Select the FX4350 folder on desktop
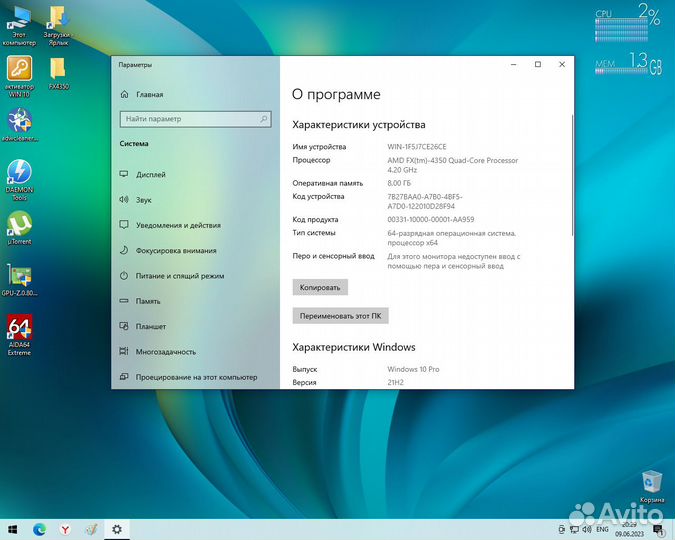The width and height of the screenshot is (675, 540). [58, 73]
